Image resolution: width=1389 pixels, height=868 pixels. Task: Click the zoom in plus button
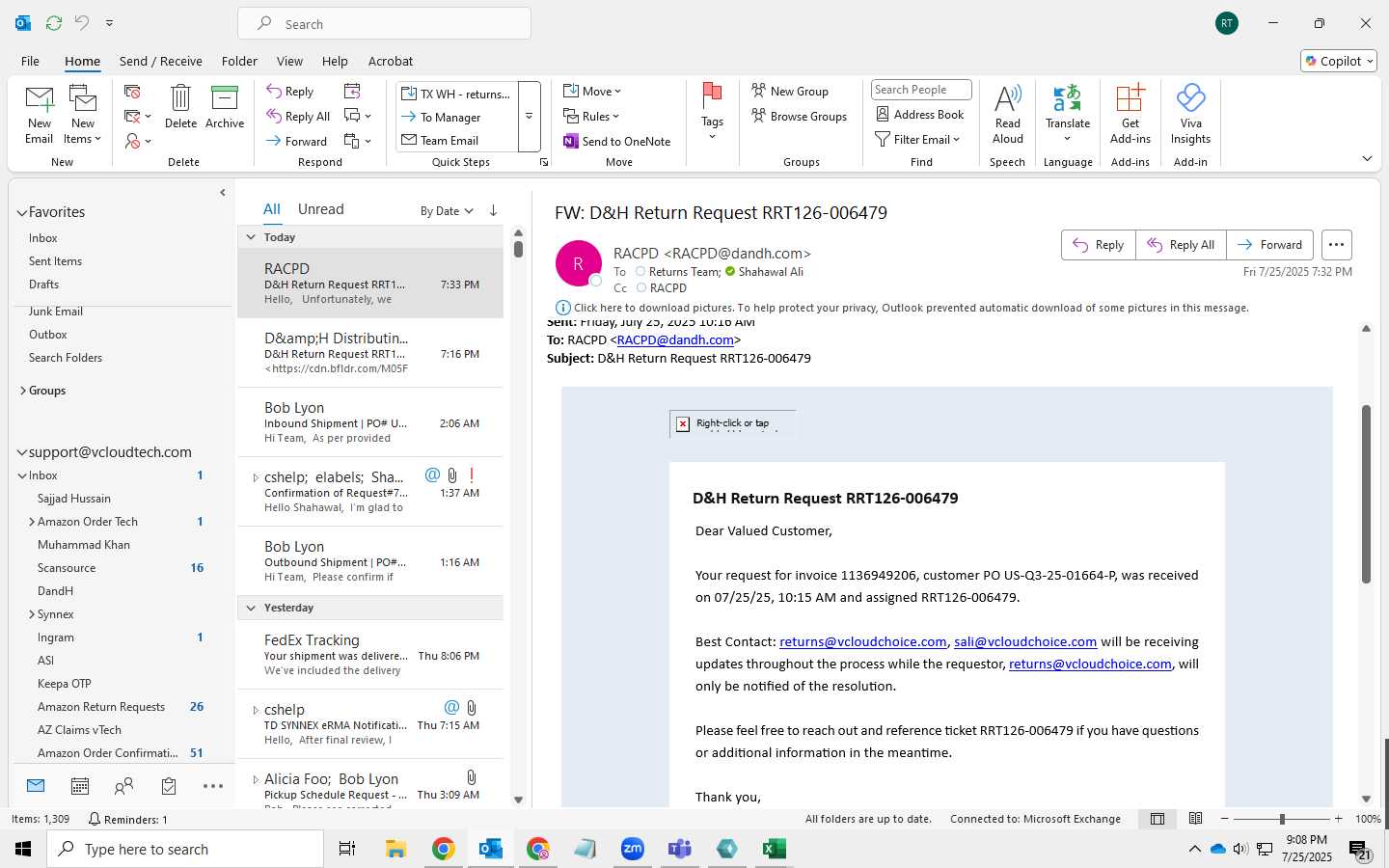coord(1338,819)
